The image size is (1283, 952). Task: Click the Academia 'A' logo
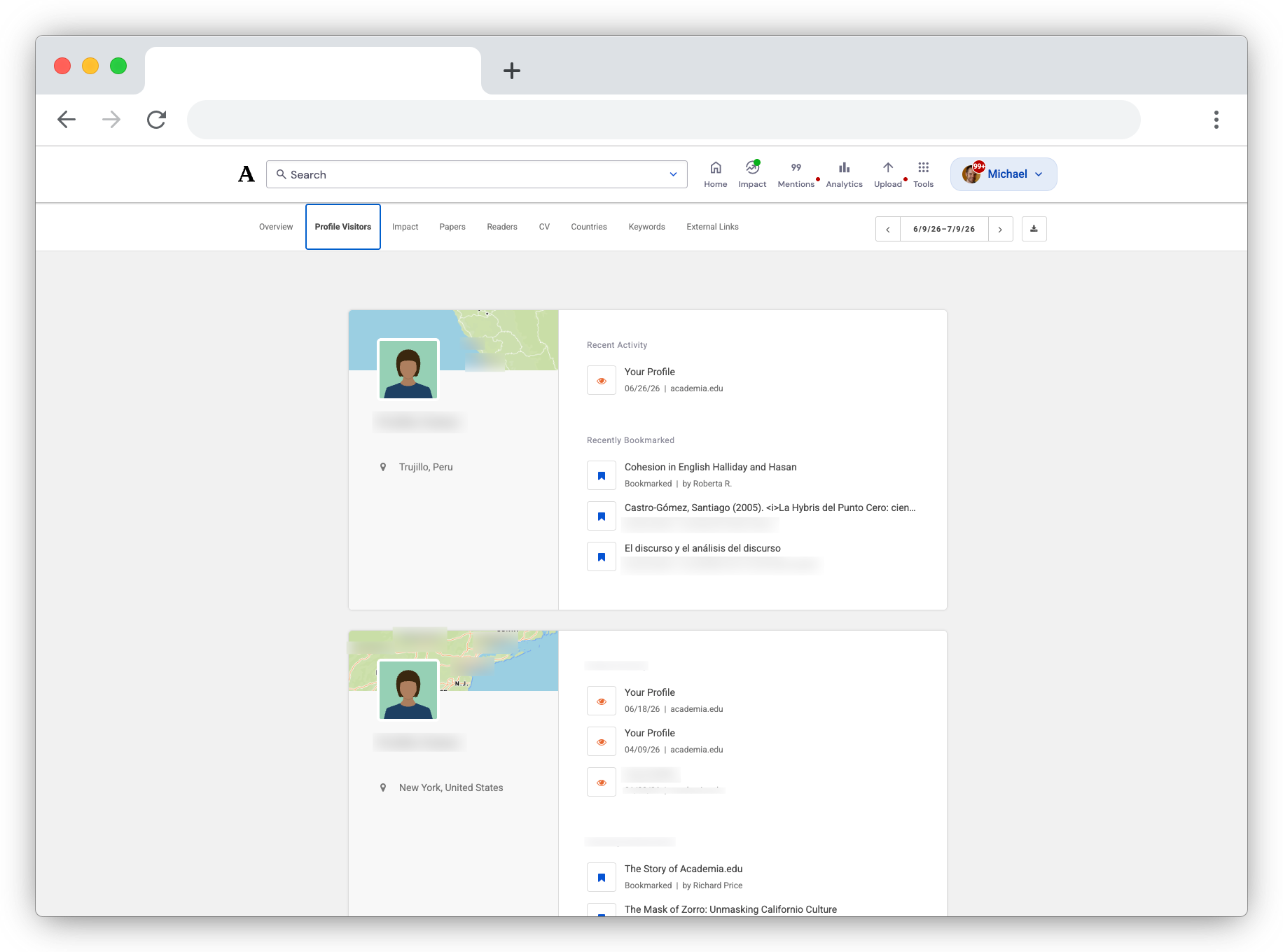(247, 174)
